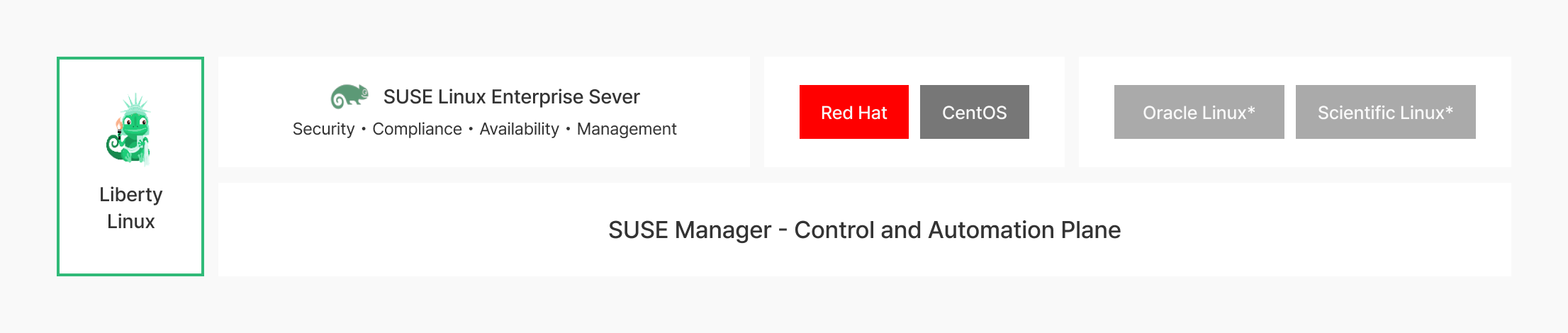Select the red Red Hat button

pos(853,112)
